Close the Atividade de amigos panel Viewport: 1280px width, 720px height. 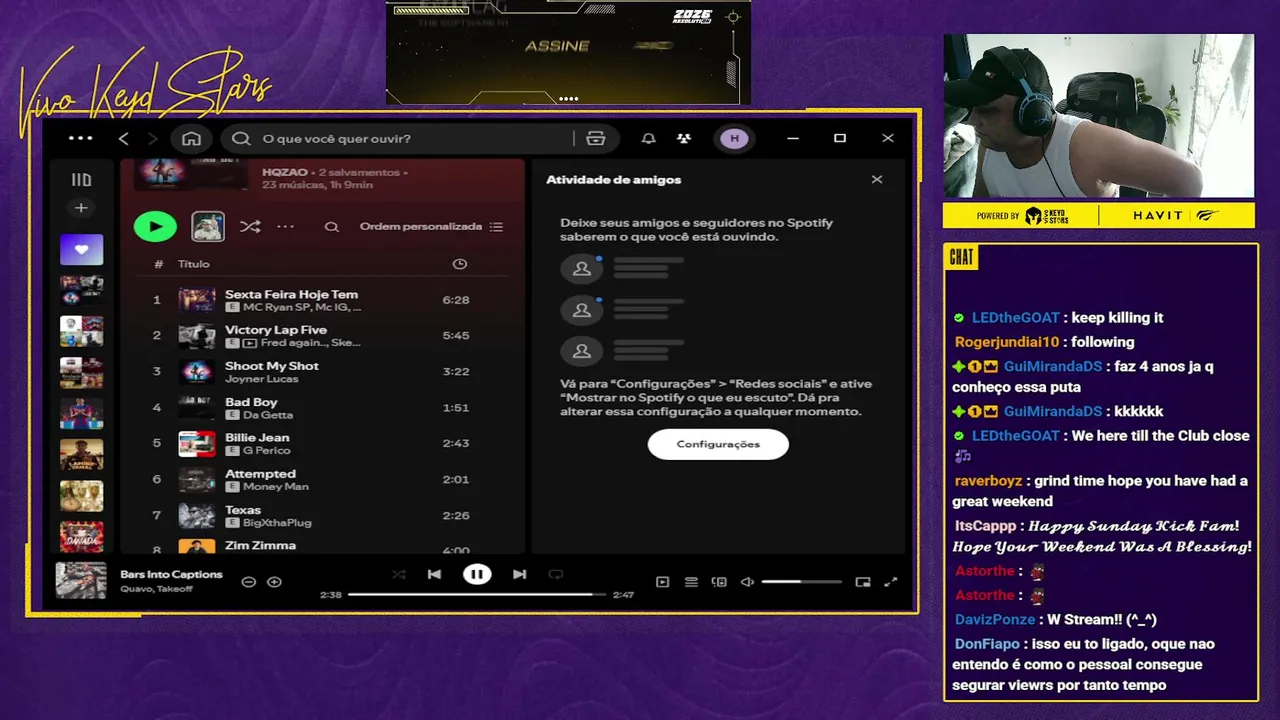[x=877, y=180]
